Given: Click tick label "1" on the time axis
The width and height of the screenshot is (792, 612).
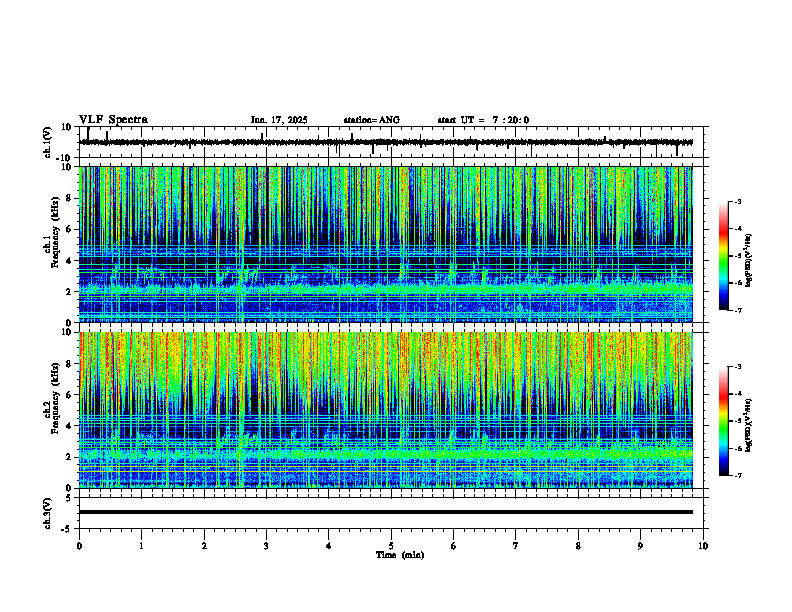Looking at the screenshot, I should [x=141, y=546].
